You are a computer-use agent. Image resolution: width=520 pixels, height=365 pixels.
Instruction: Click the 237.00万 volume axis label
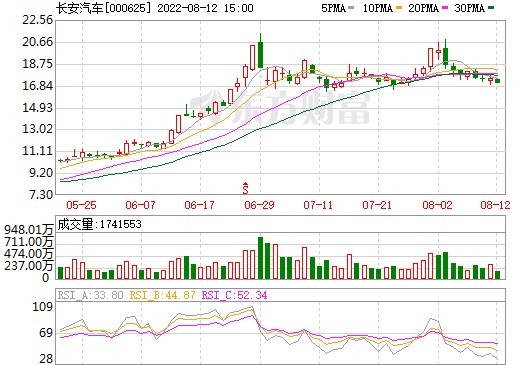29,266
